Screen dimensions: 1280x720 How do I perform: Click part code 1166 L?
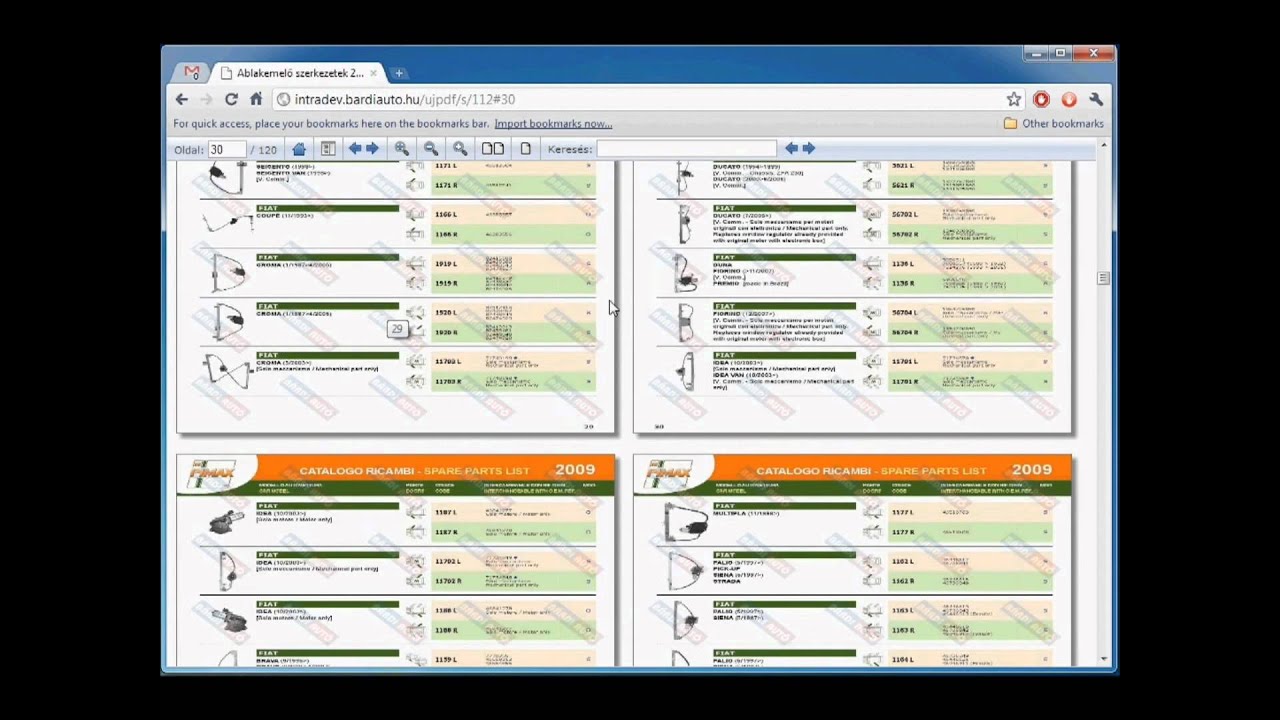[446, 214]
